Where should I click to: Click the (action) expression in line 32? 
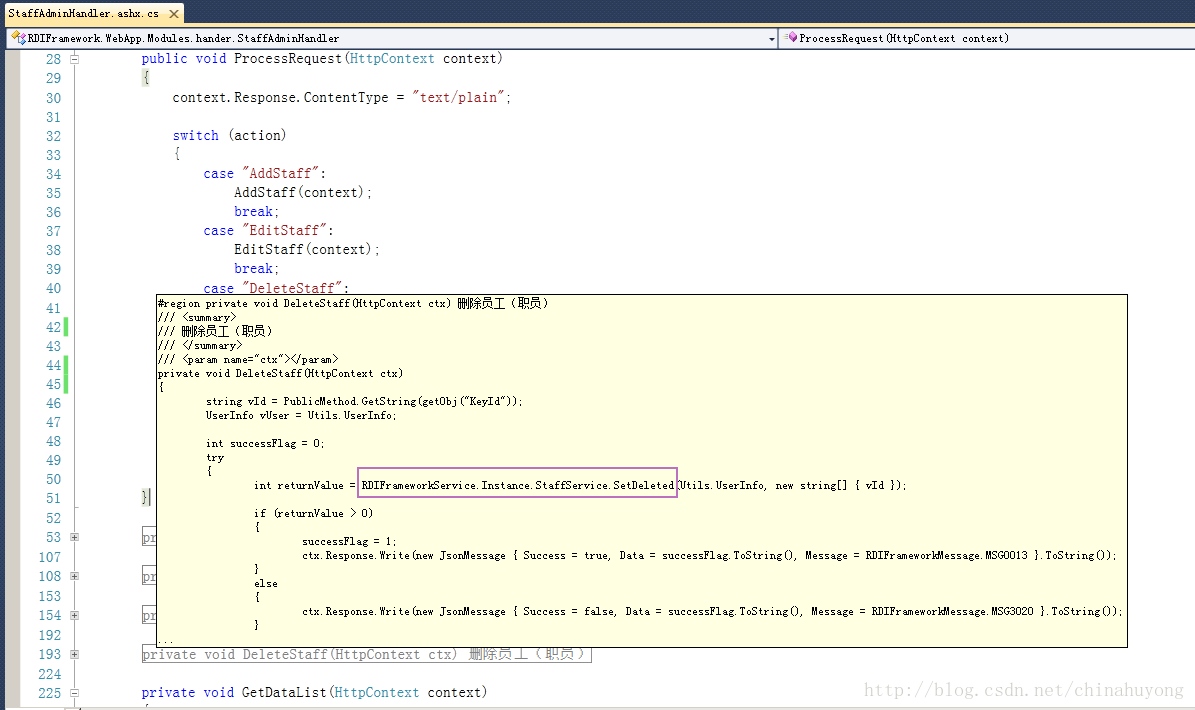258,136
